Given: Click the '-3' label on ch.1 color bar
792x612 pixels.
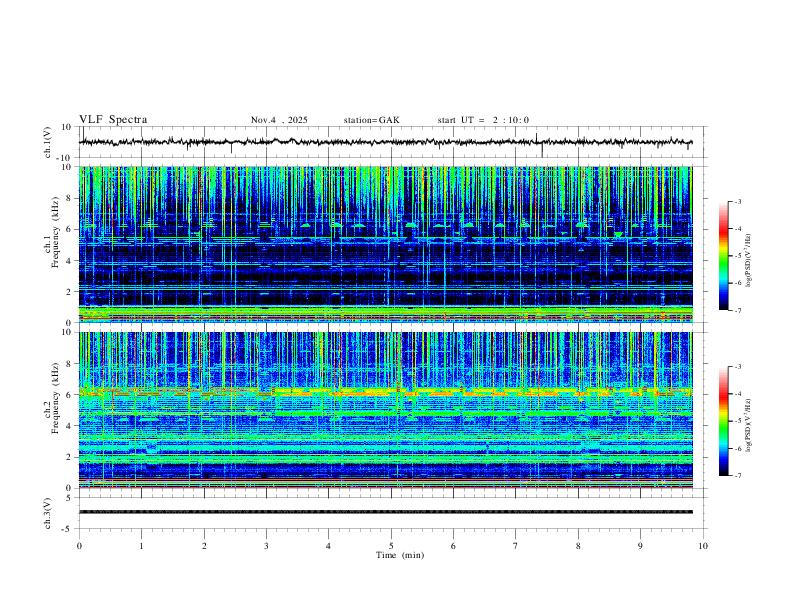Looking at the screenshot, I should (x=737, y=201).
